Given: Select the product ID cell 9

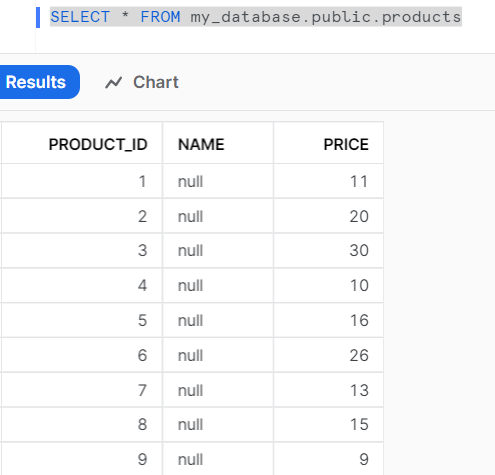Looking at the screenshot, I should (82, 459).
